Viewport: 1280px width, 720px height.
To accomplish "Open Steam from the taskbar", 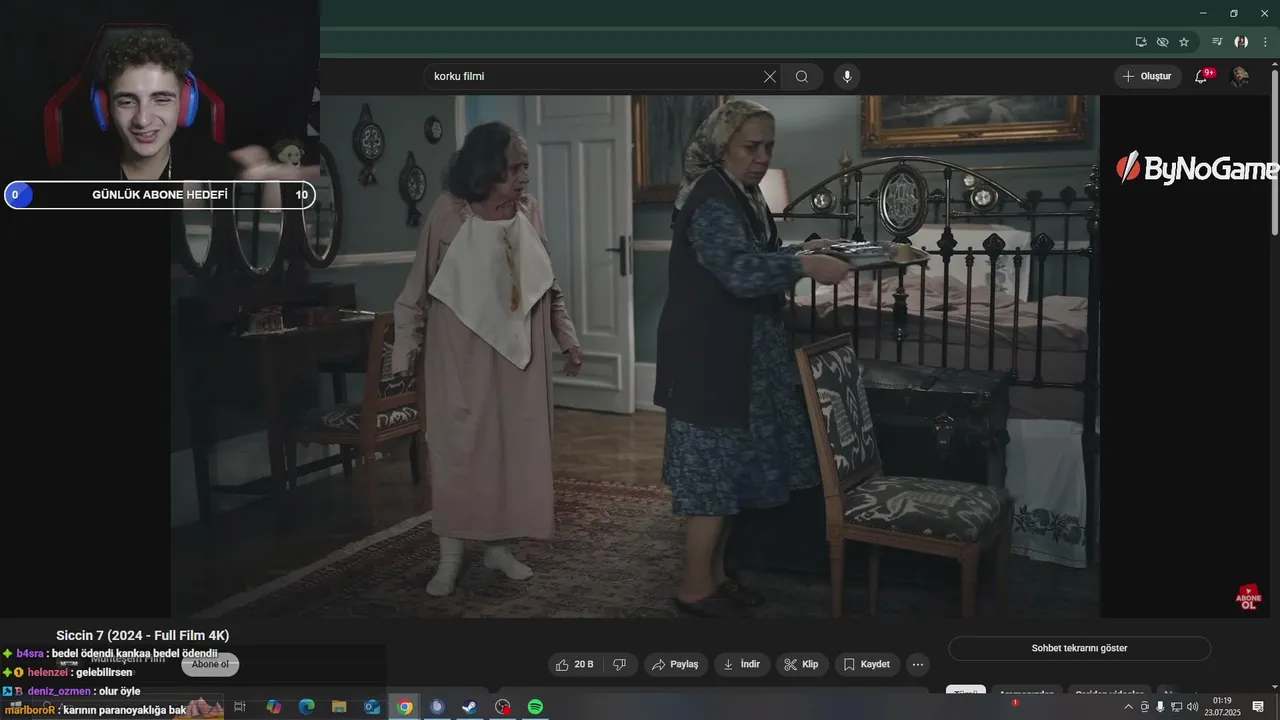I will click(469, 707).
